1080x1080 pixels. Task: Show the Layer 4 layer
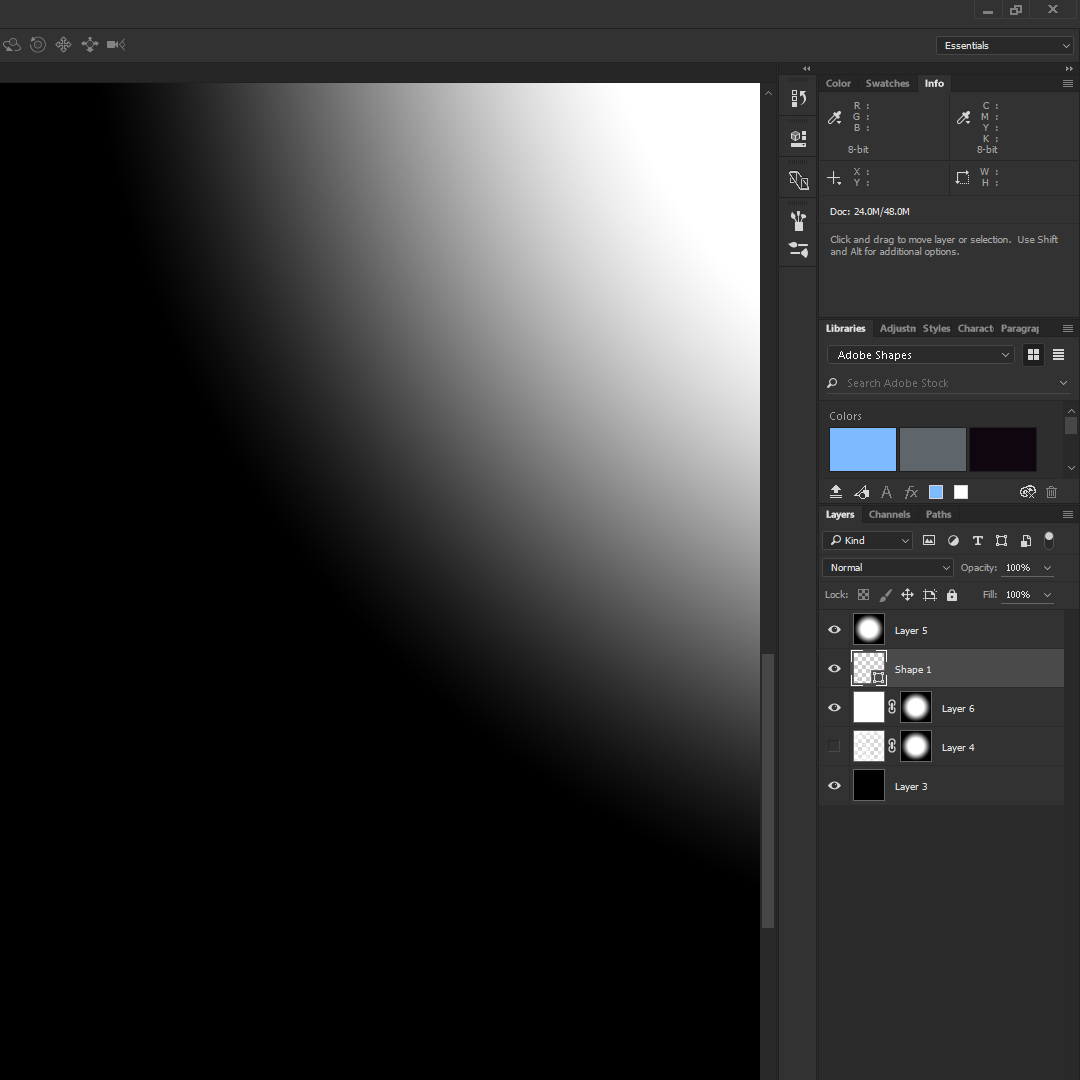point(833,746)
